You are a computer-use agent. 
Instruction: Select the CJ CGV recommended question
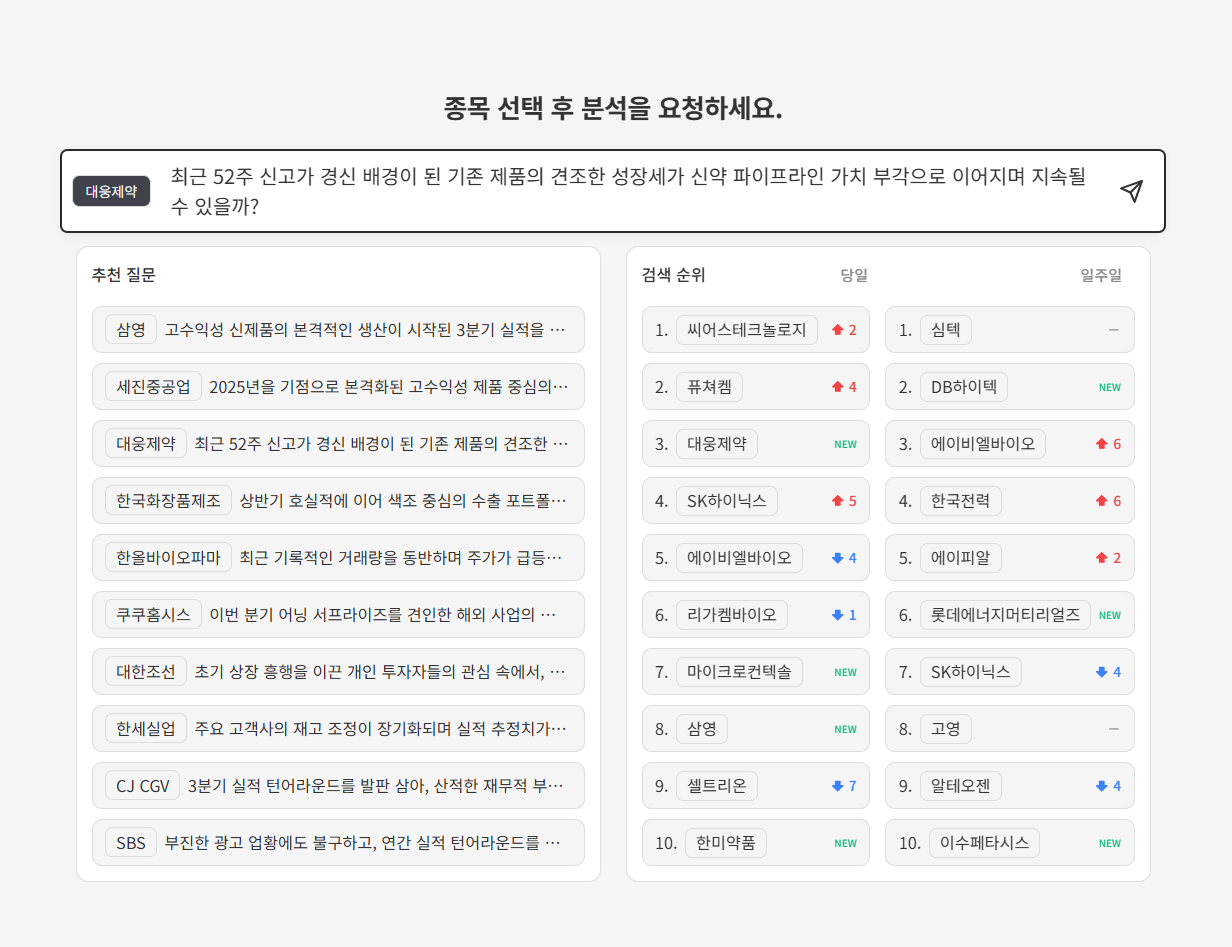pyautogui.click(x=338, y=786)
